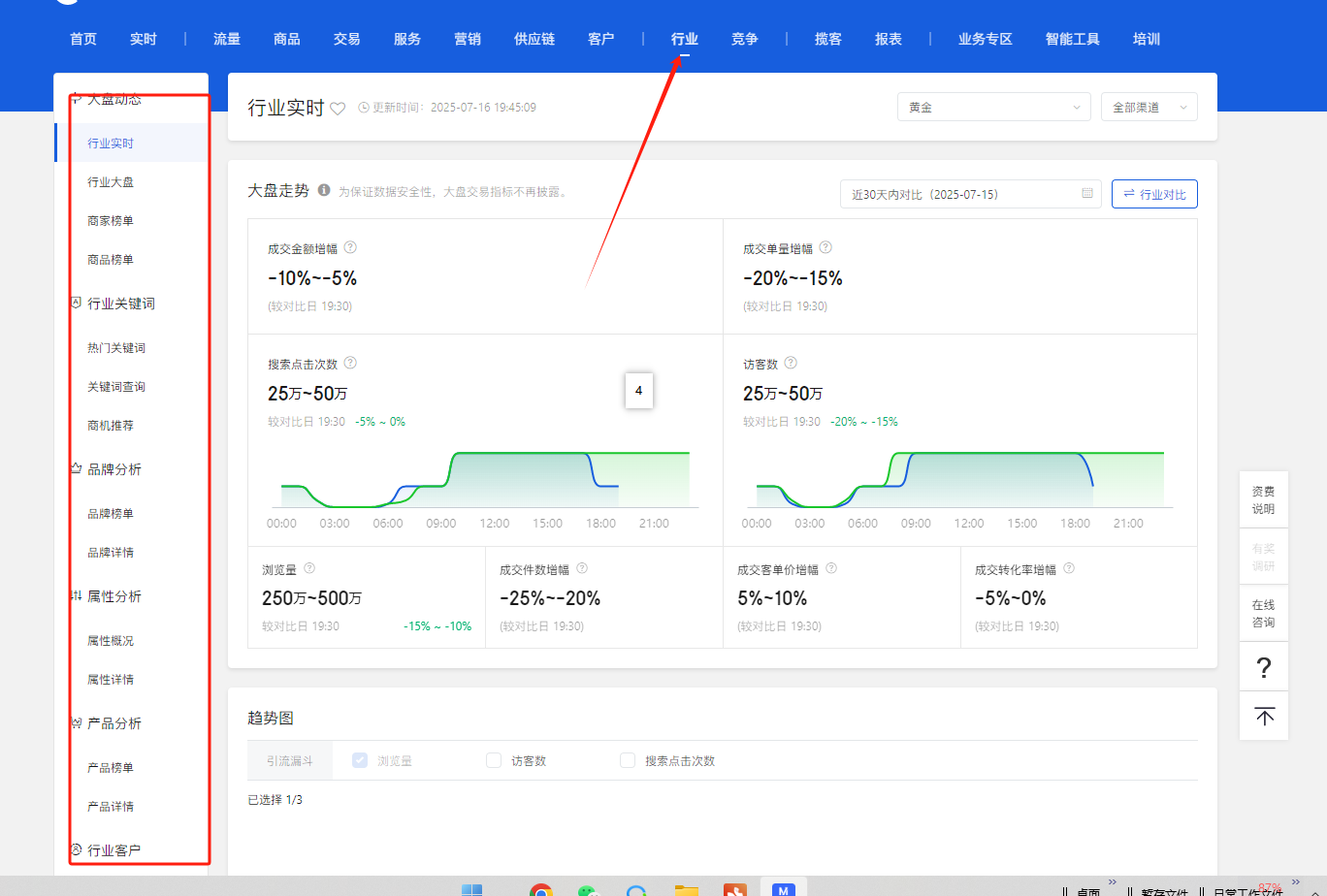
Task: Toggle the 浏览量 checkbox
Action: (360, 760)
